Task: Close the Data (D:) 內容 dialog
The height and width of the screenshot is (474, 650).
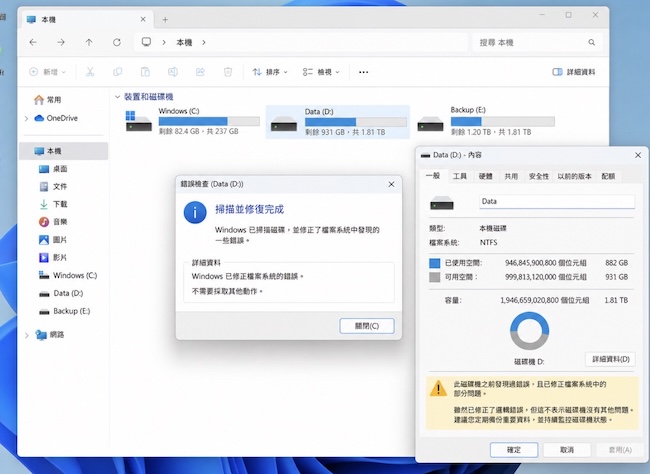Action: 638,155
